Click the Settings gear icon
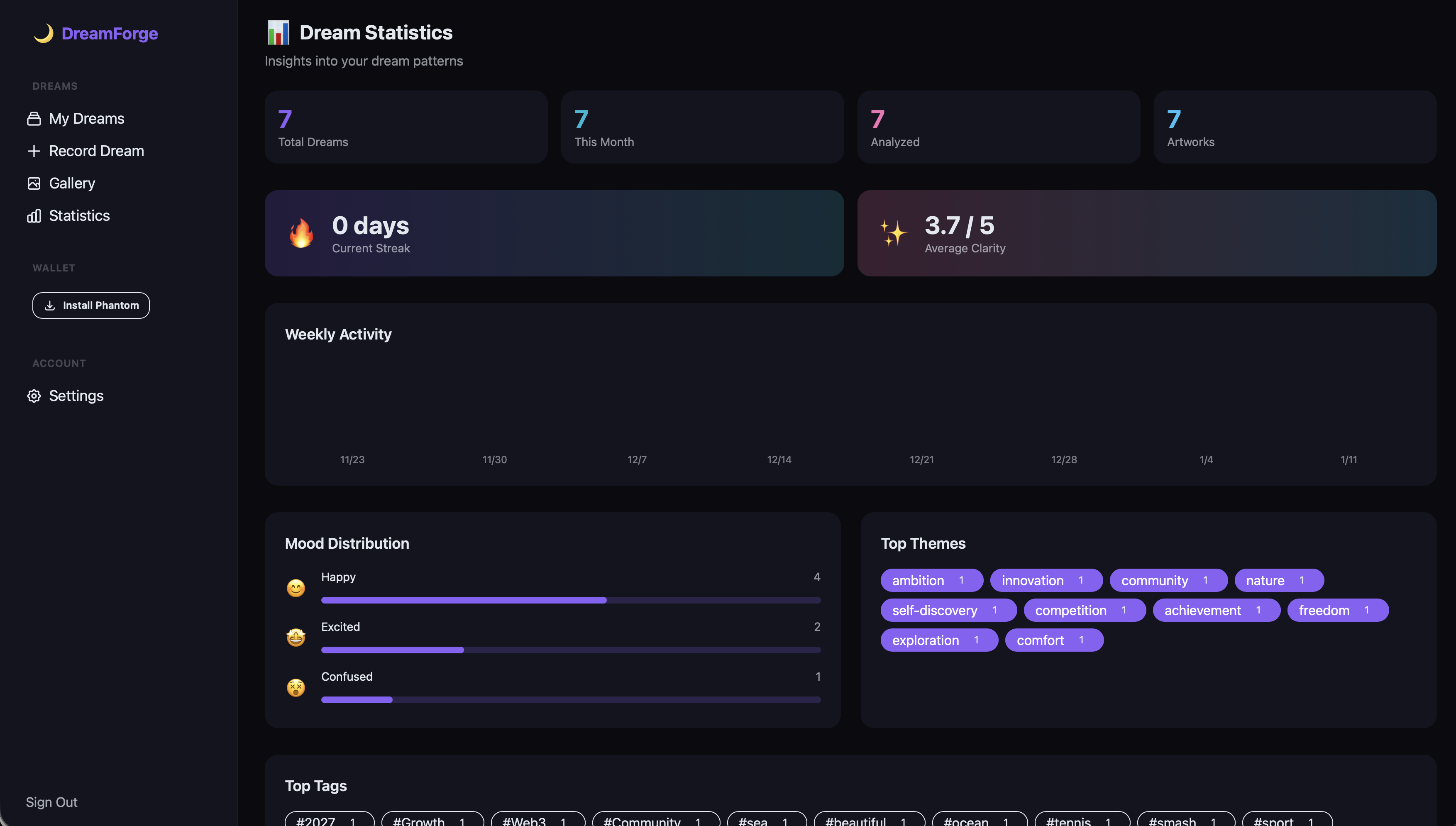The image size is (1456, 826). [x=34, y=396]
